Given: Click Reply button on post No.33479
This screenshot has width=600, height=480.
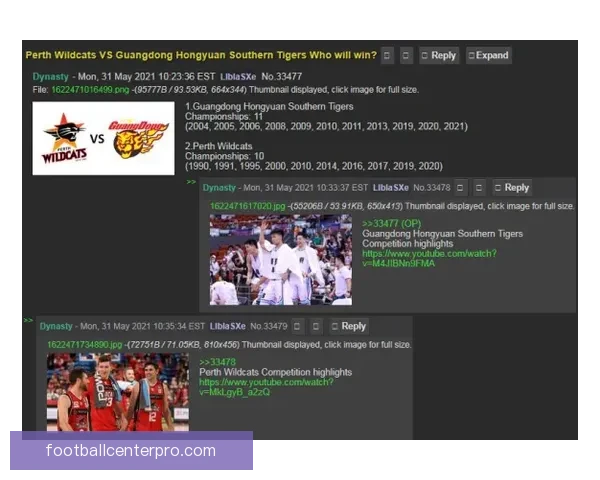Looking at the screenshot, I should tap(349, 326).
